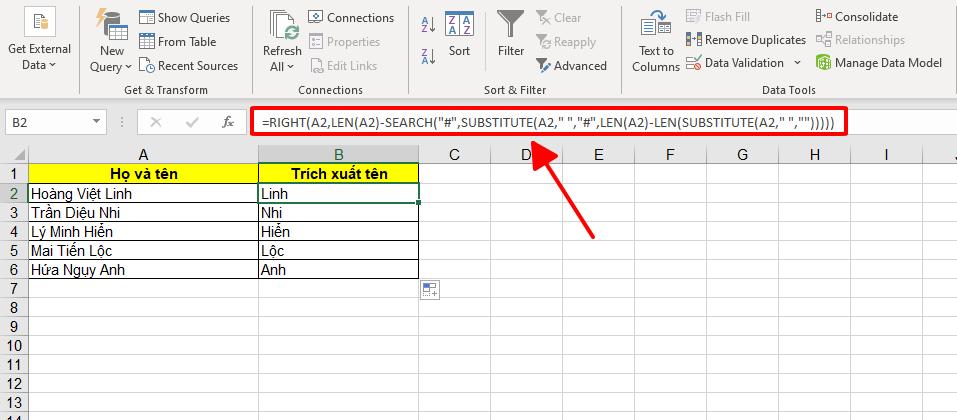
Task: Sort Z to A descending
Action: (x=428, y=56)
